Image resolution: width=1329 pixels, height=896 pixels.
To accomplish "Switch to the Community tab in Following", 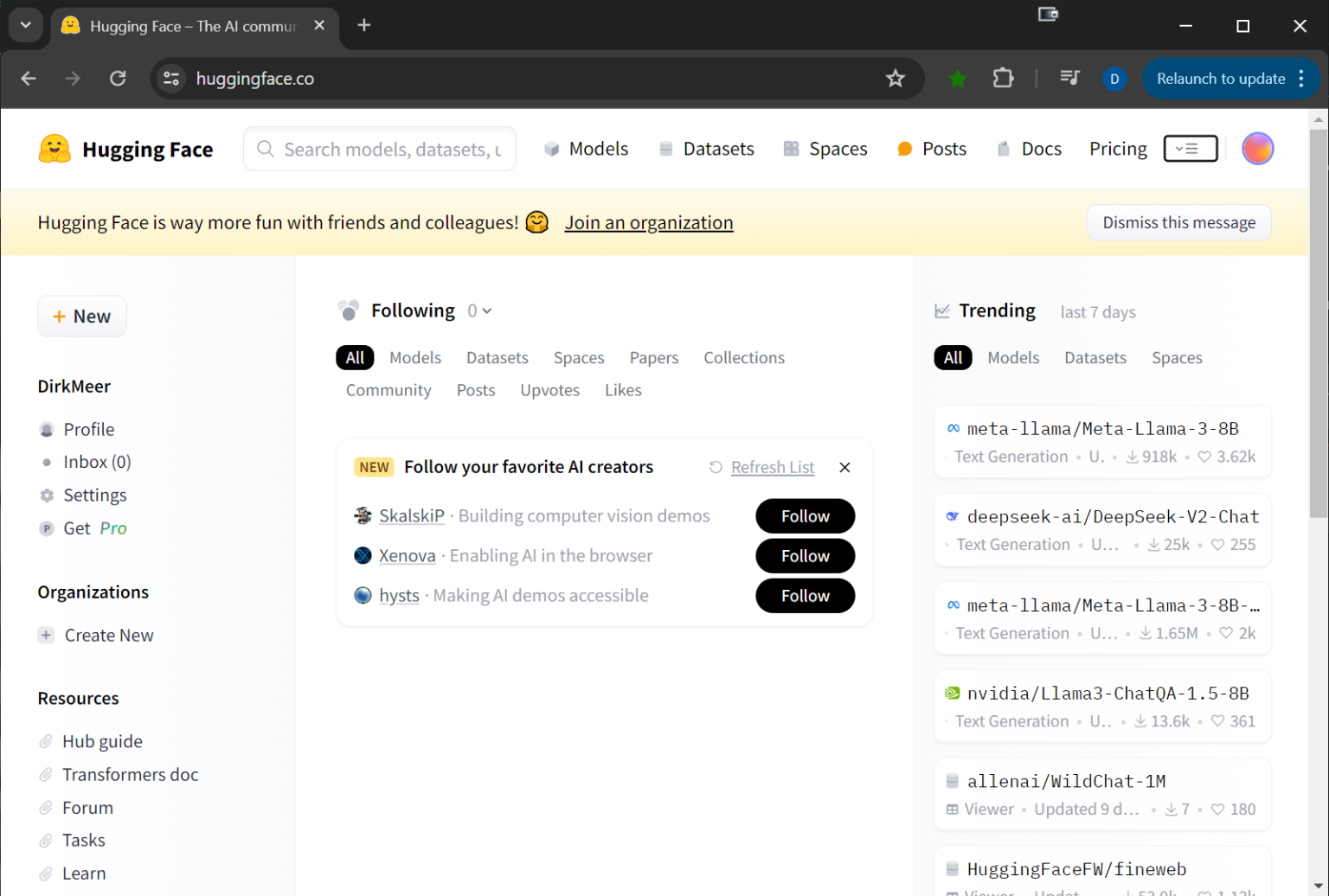I will point(388,389).
